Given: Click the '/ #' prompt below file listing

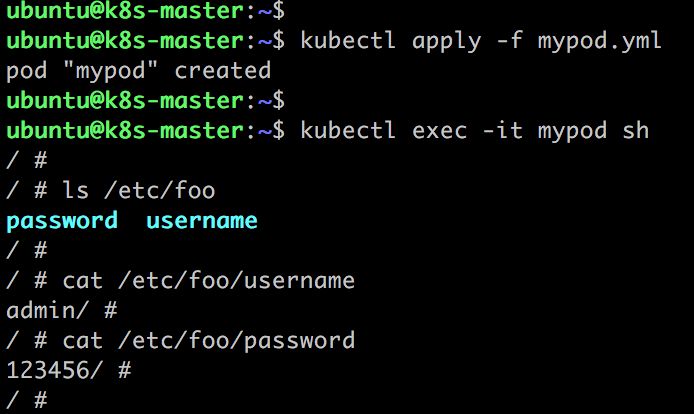Looking at the screenshot, I should (27, 251).
